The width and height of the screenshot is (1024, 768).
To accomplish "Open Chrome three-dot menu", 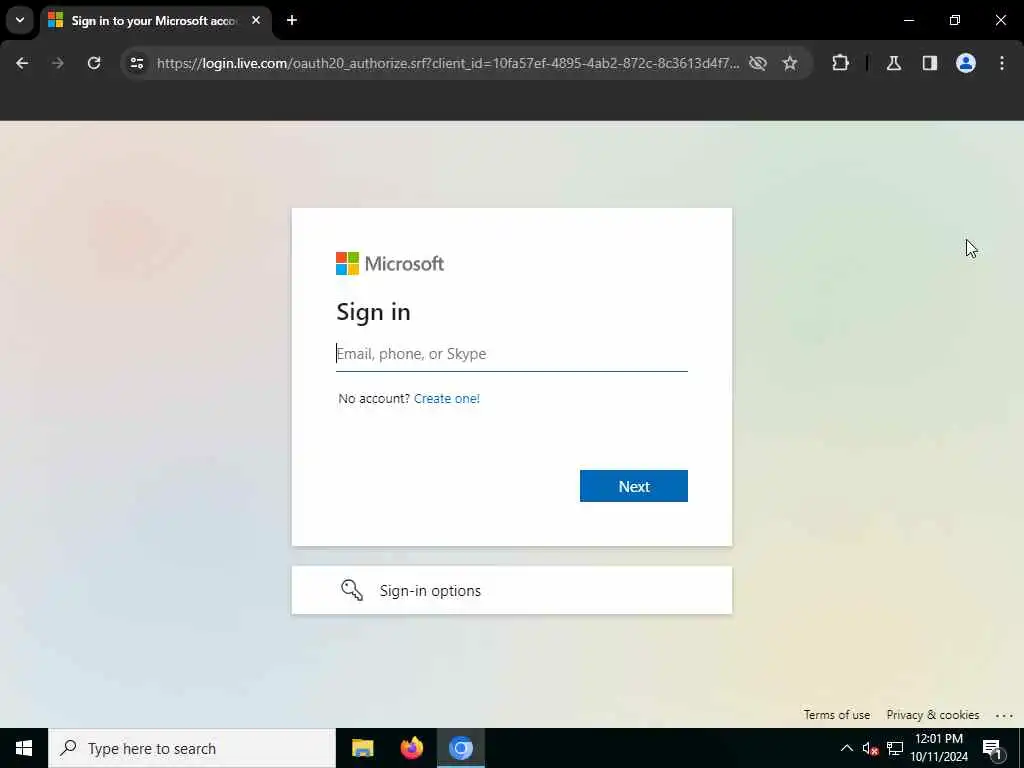I will (x=1002, y=63).
